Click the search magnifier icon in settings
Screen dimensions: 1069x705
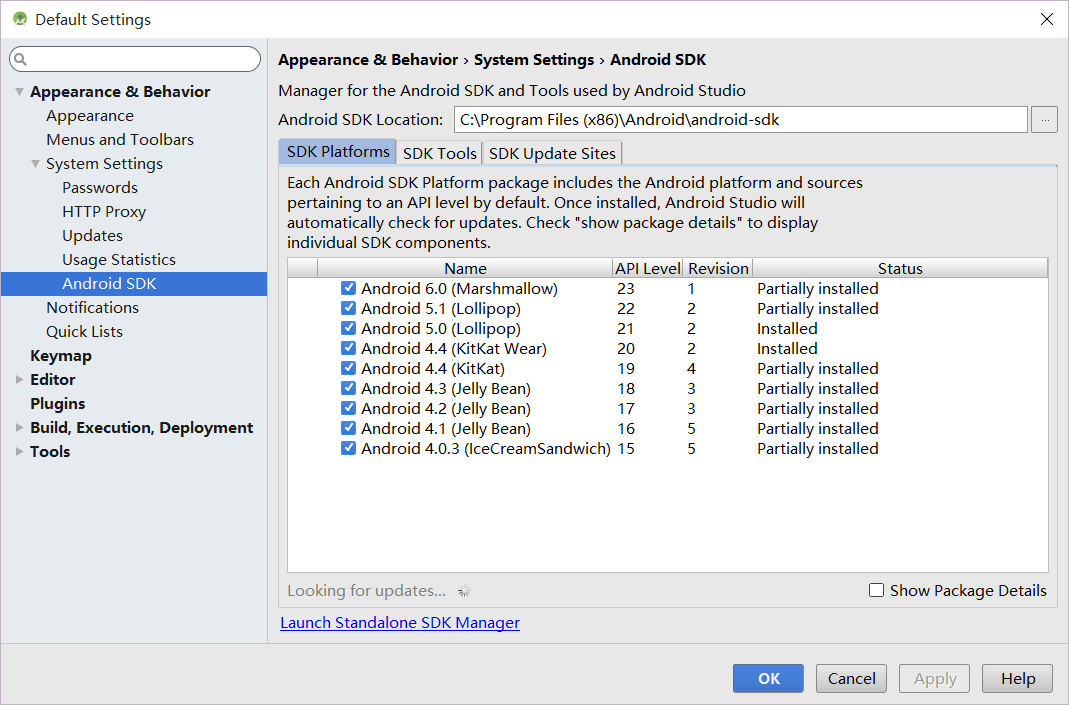pyautogui.click(x=22, y=60)
